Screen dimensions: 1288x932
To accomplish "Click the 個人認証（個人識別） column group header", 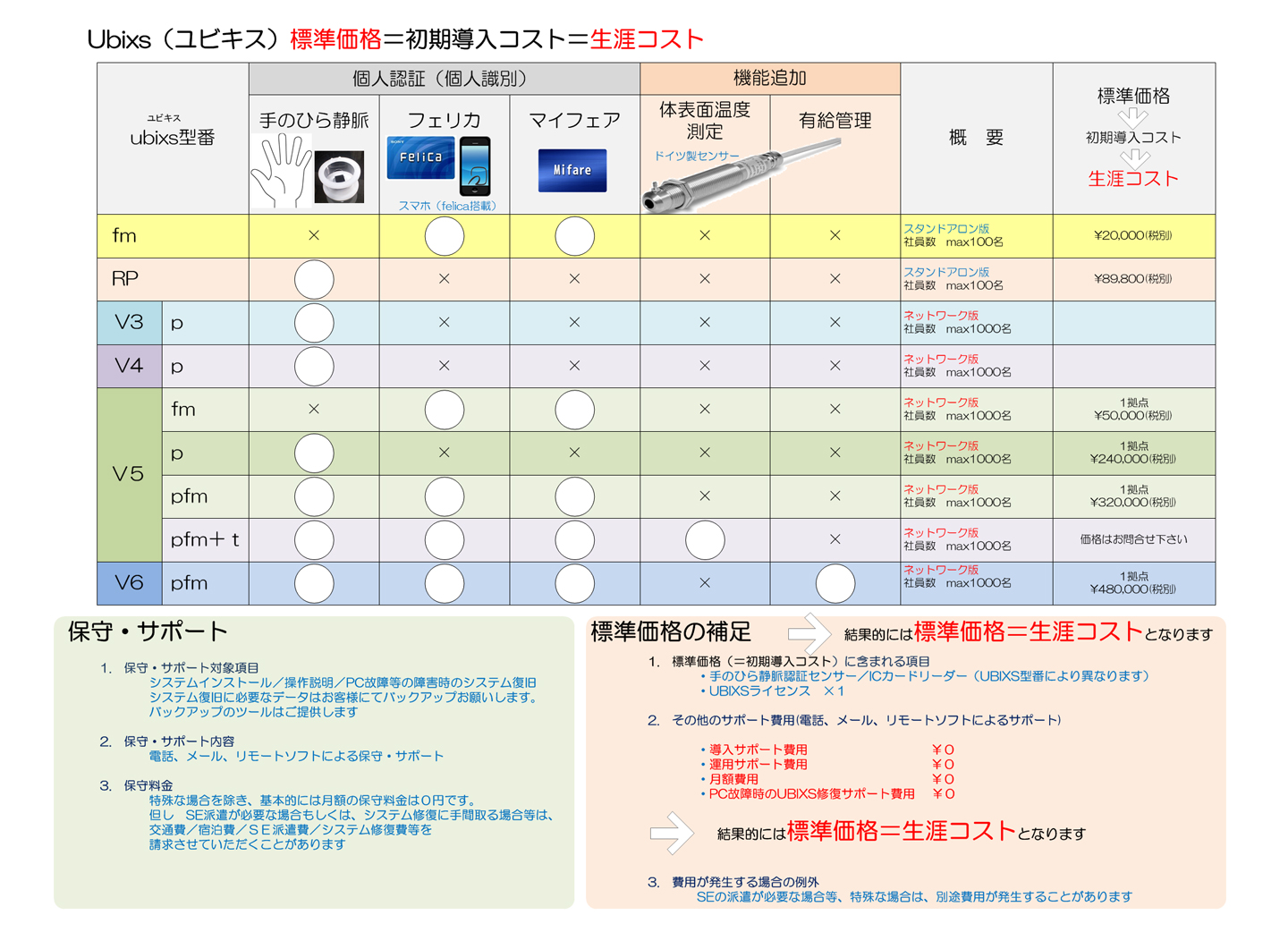I will pos(444,79).
